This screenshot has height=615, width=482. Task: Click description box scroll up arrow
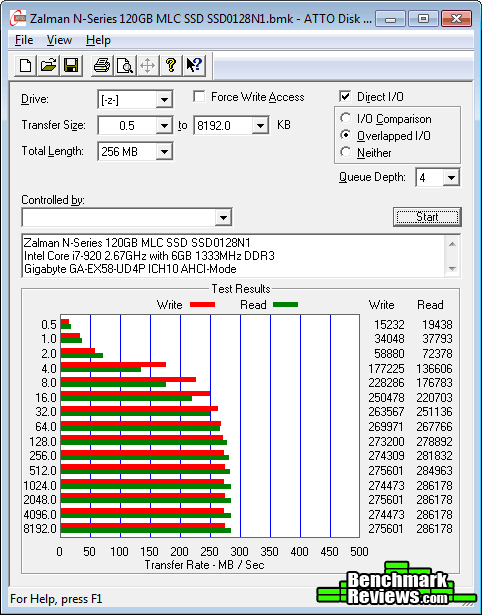click(x=452, y=244)
